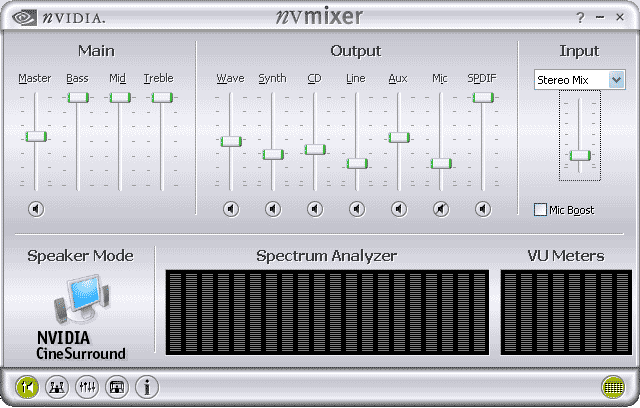This screenshot has width=640, height=408.
Task: Click the help question mark button
Action: [x=580, y=18]
